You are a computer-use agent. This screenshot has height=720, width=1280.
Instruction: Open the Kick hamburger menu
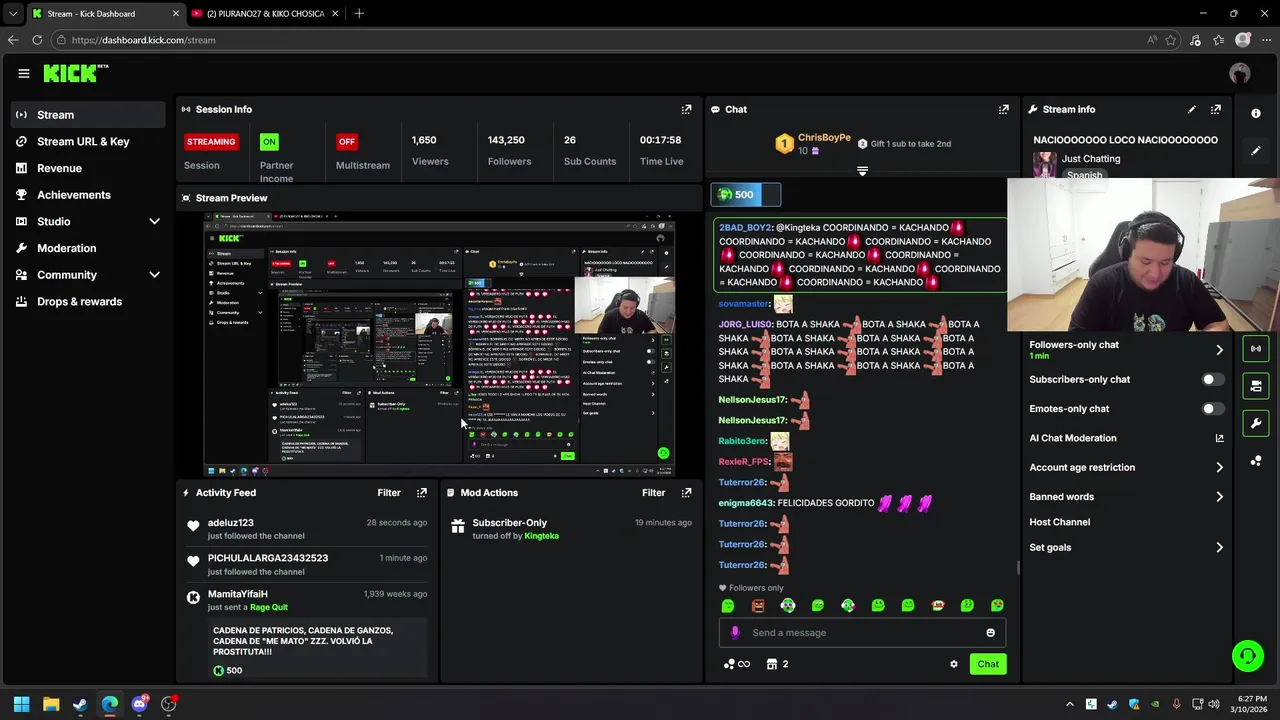pyautogui.click(x=24, y=73)
